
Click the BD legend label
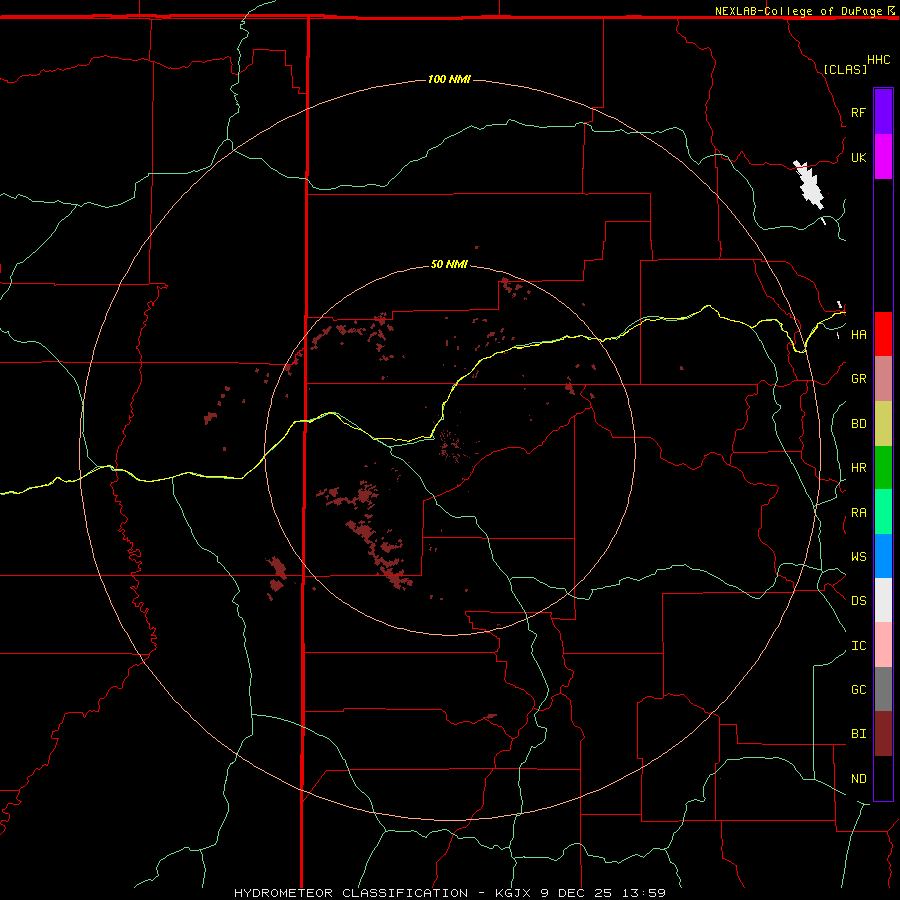tap(858, 424)
